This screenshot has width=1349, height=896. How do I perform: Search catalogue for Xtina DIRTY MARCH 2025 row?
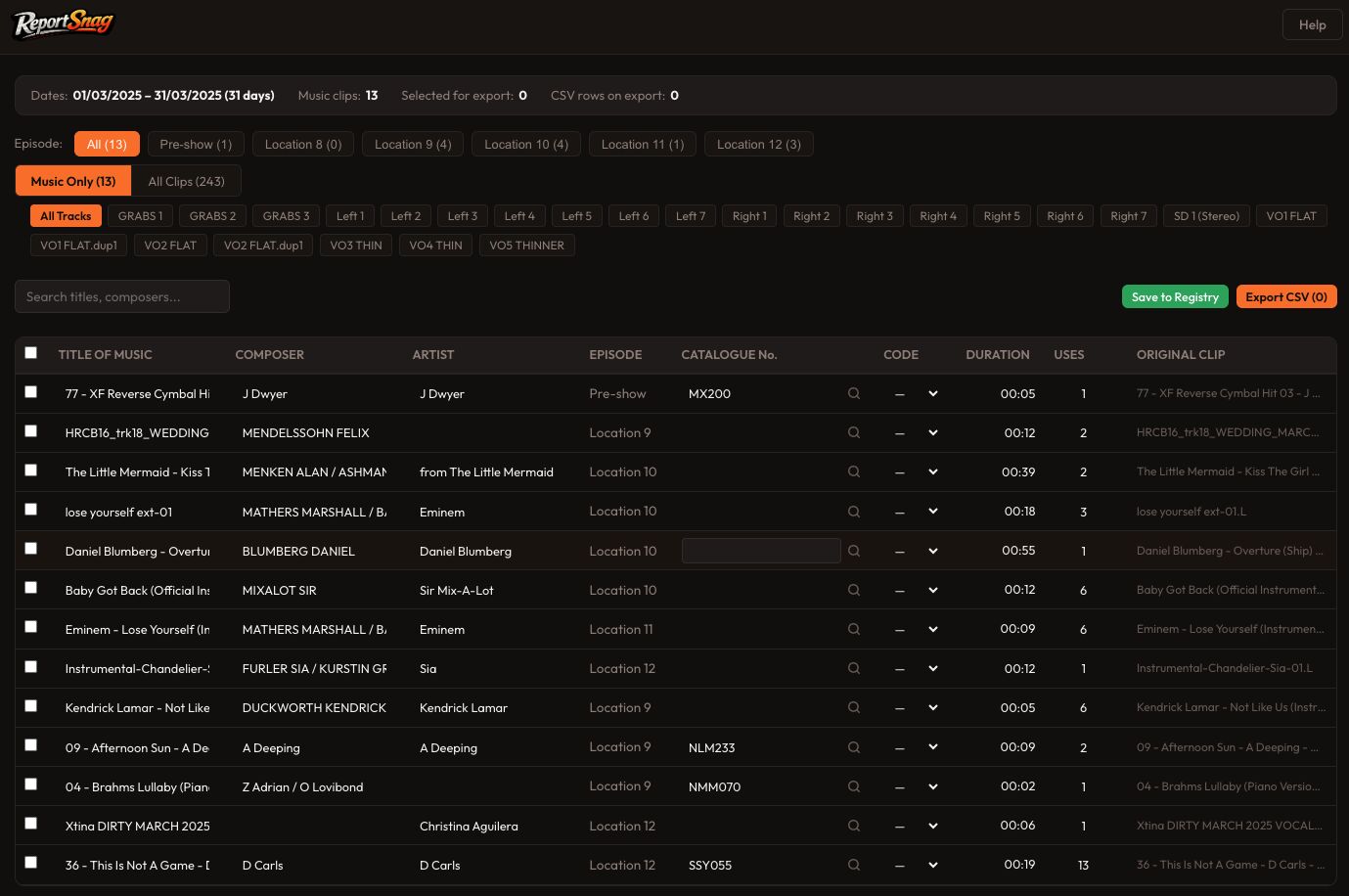click(x=854, y=826)
